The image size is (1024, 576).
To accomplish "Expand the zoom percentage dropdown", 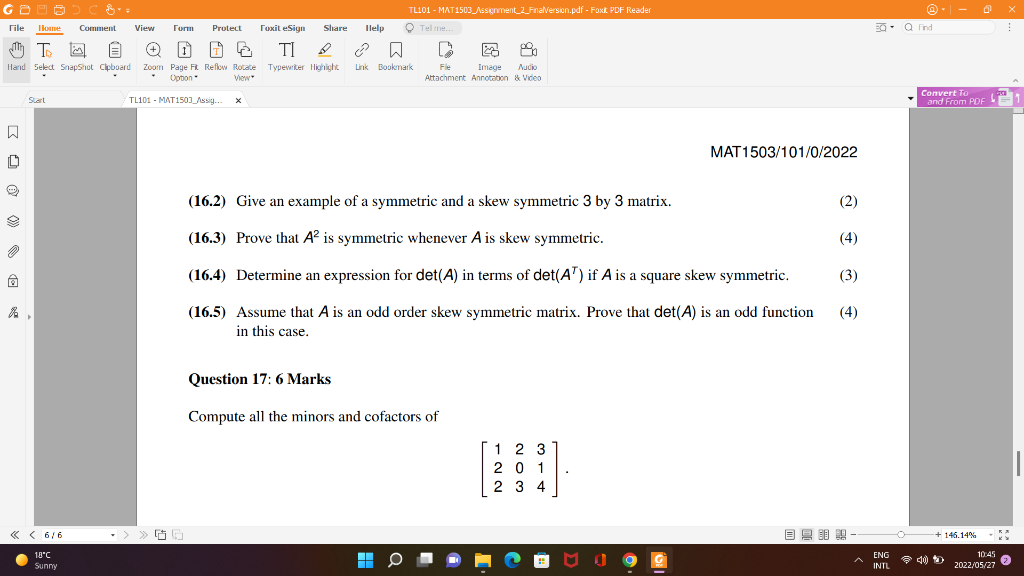I will [990, 535].
